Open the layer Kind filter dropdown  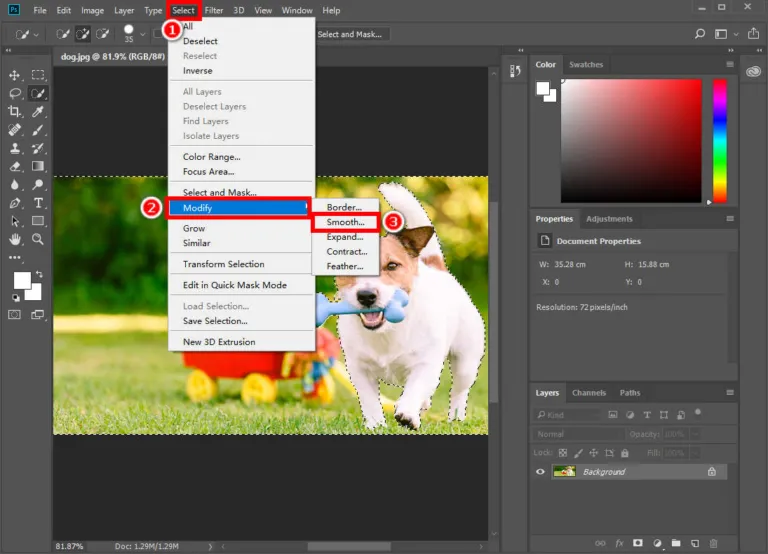pos(568,415)
